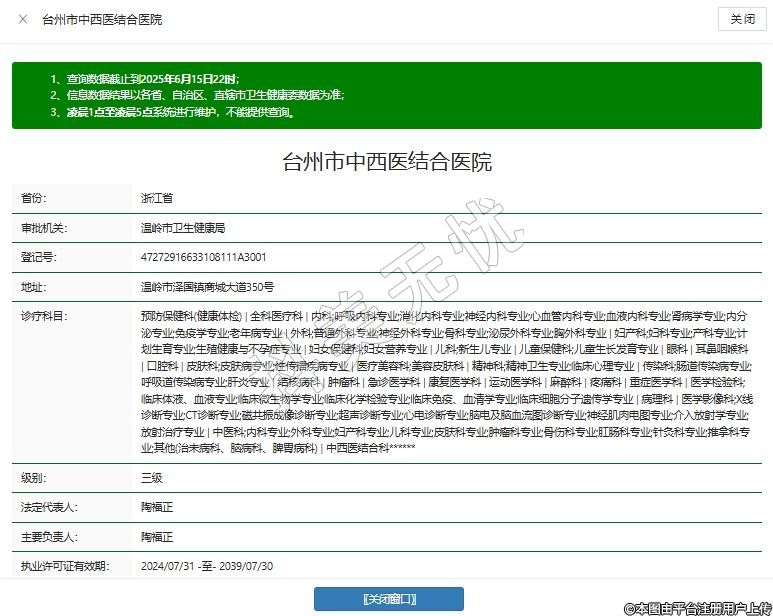Click the second notice line about 卫生健康委 data
Viewport: 773px width, 616px height.
point(196,95)
